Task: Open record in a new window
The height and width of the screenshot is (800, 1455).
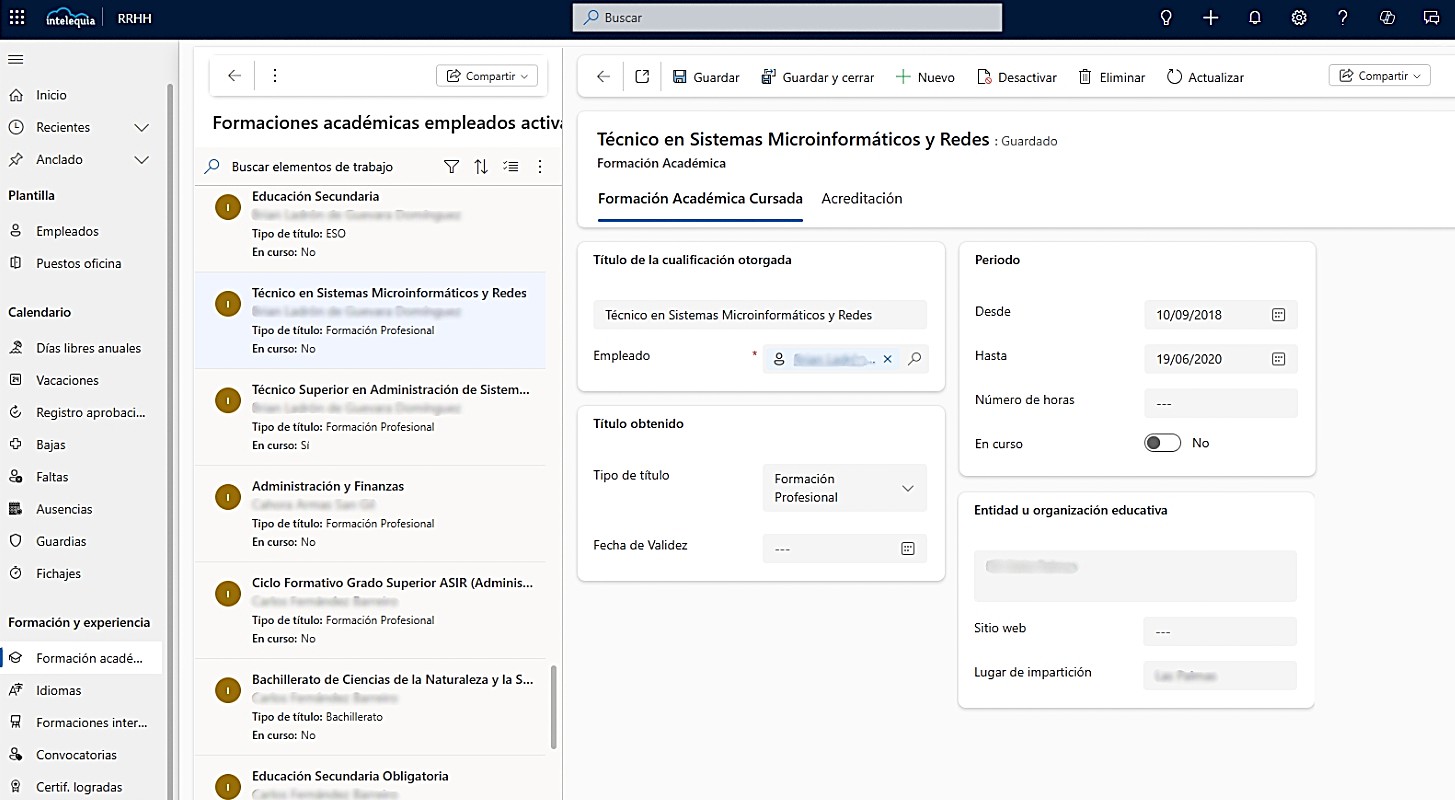Action: tap(641, 76)
